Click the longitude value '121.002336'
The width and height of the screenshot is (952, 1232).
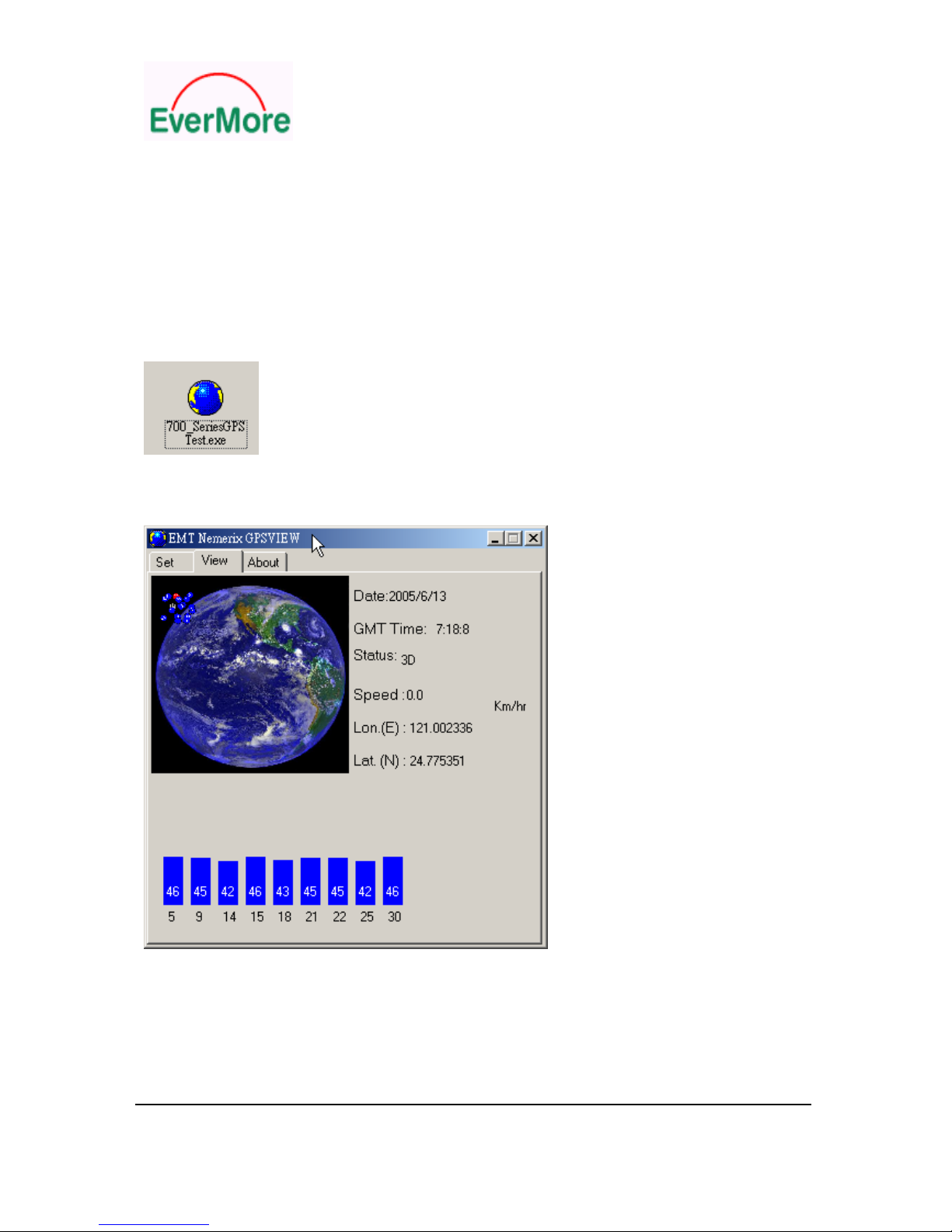(441, 728)
